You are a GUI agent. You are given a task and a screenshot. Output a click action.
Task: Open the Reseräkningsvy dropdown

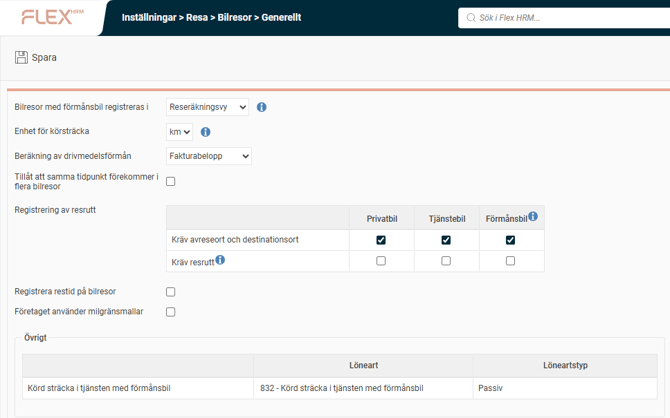(207, 107)
